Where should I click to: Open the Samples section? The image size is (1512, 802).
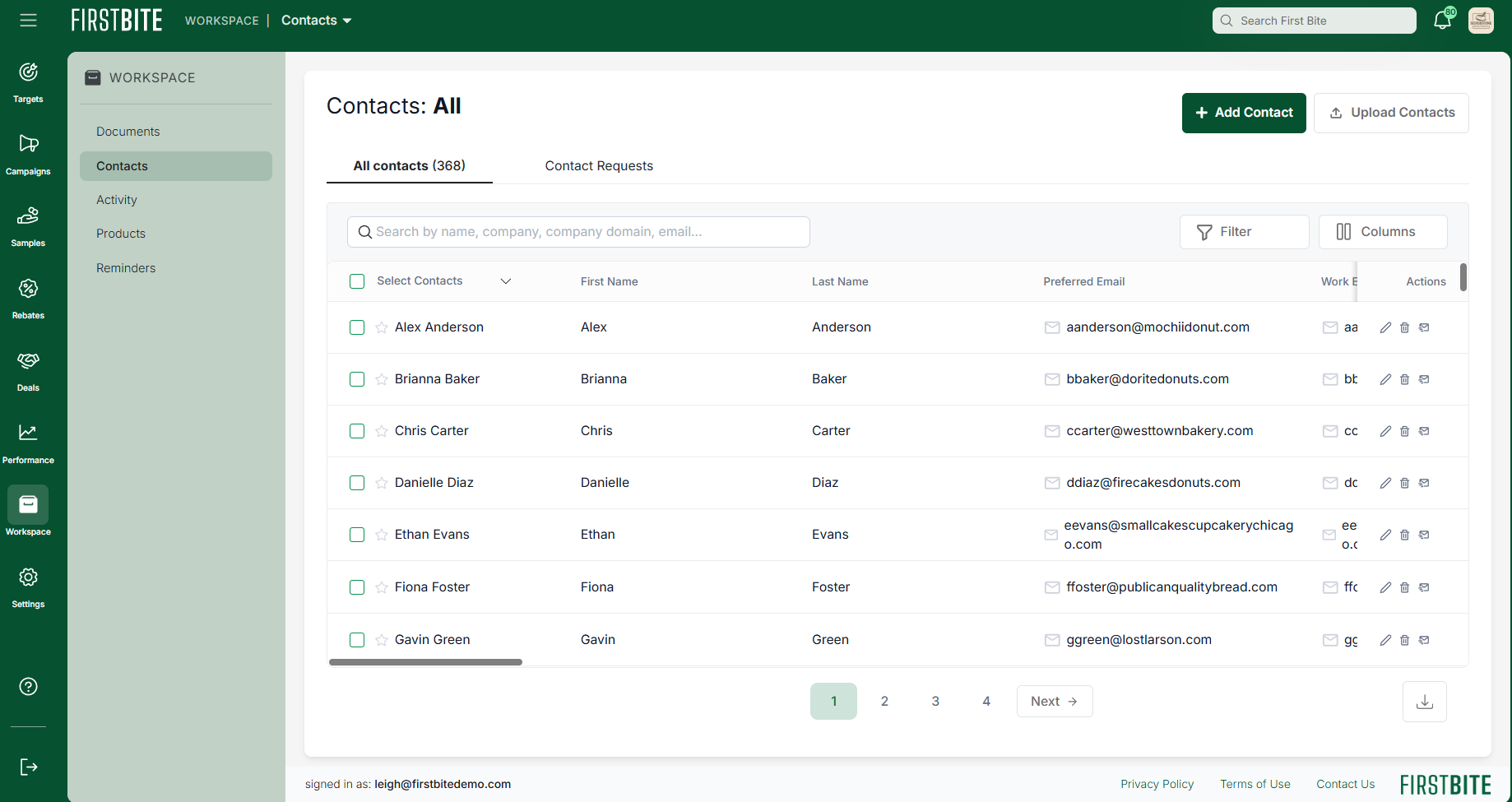28,226
